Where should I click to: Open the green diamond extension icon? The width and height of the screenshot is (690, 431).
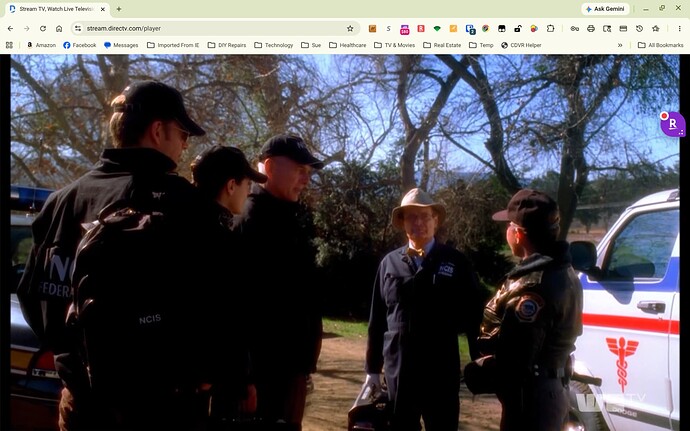tap(437, 29)
